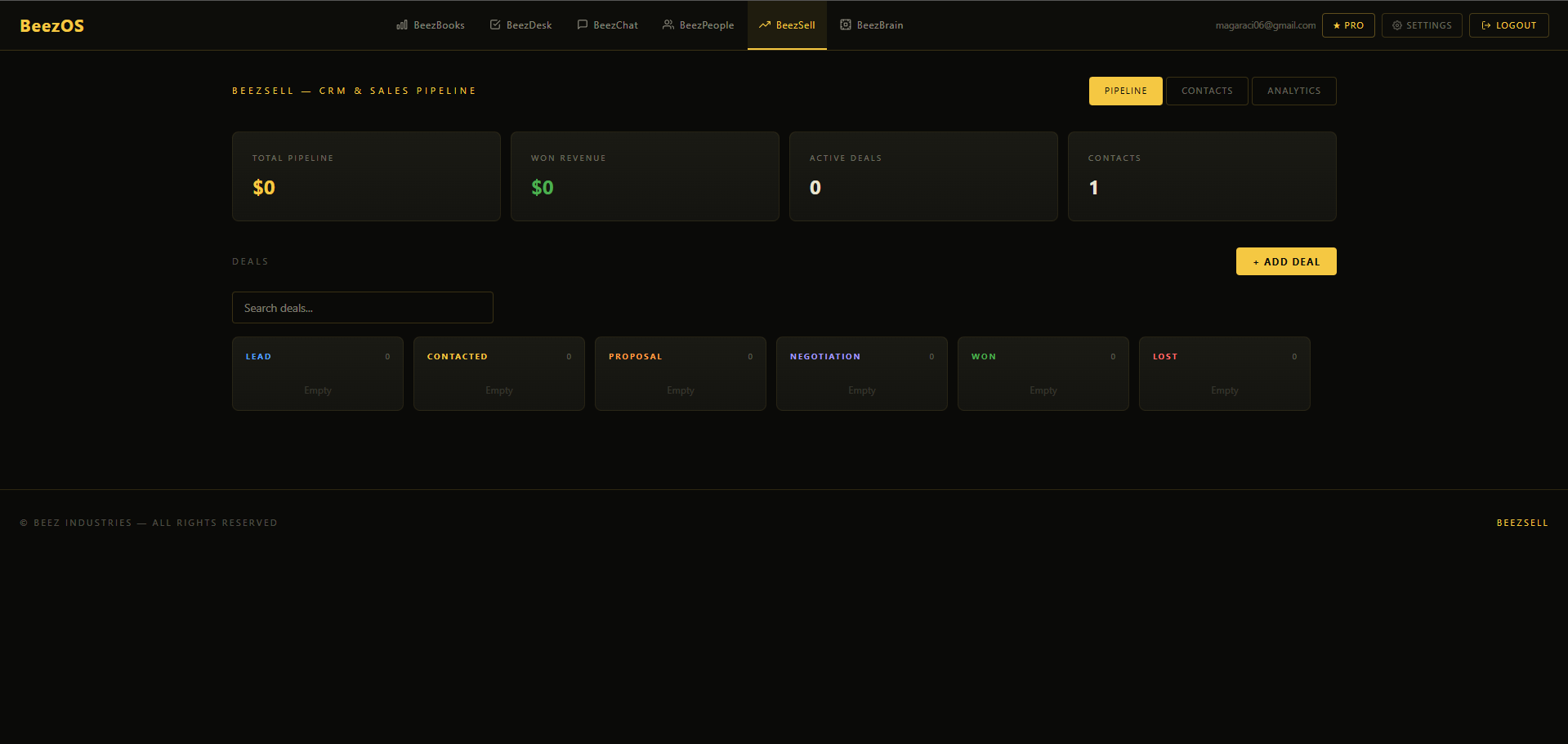Viewport: 1568px width, 744px height.
Task: Click the BeezBooks bar chart icon
Action: pos(402,25)
